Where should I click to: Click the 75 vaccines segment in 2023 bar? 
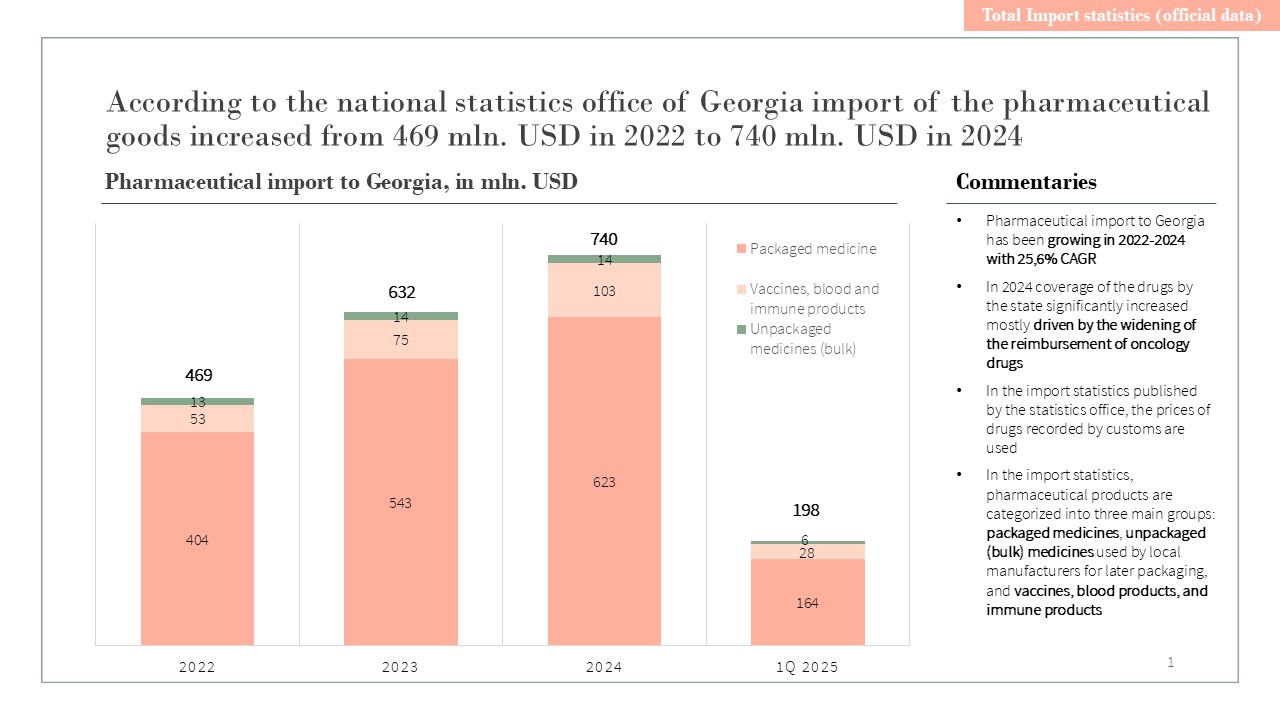tap(401, 340)
